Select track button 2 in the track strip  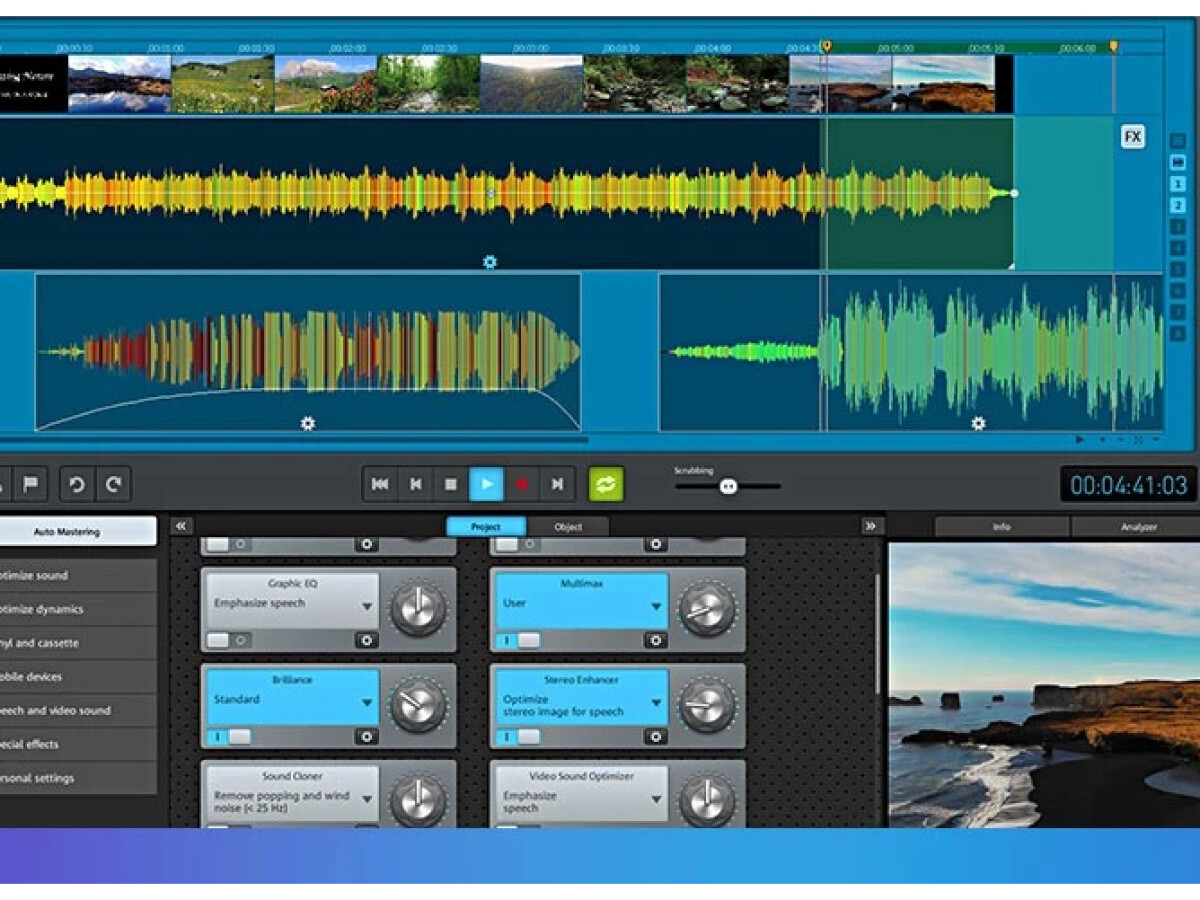[1177, 206]
